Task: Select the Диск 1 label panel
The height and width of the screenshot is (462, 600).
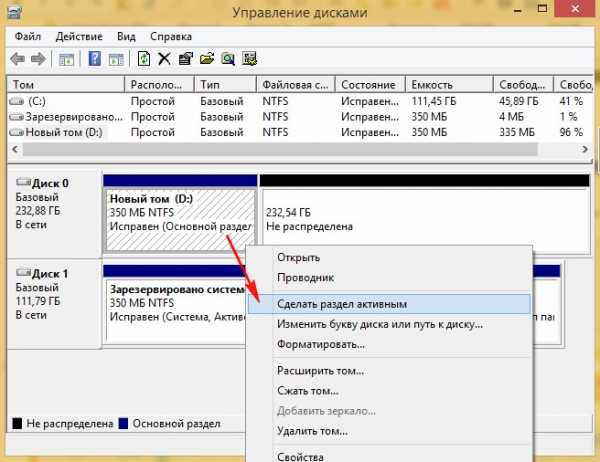Action: pyautogui.click(x=55, y=304)
